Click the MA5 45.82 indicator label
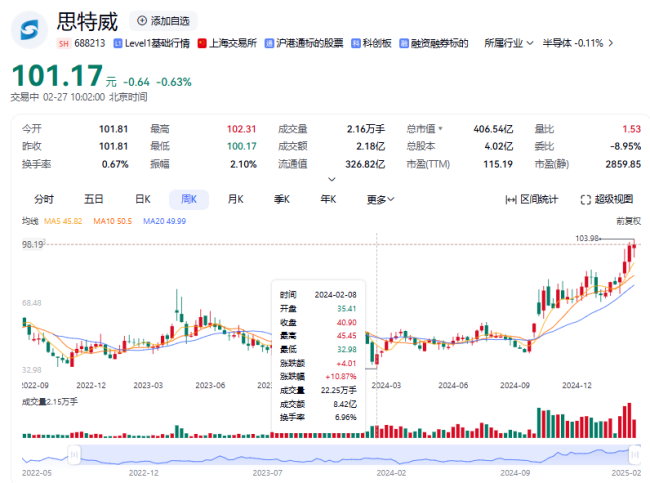This screenshot has width=650, height=483. 63,221
